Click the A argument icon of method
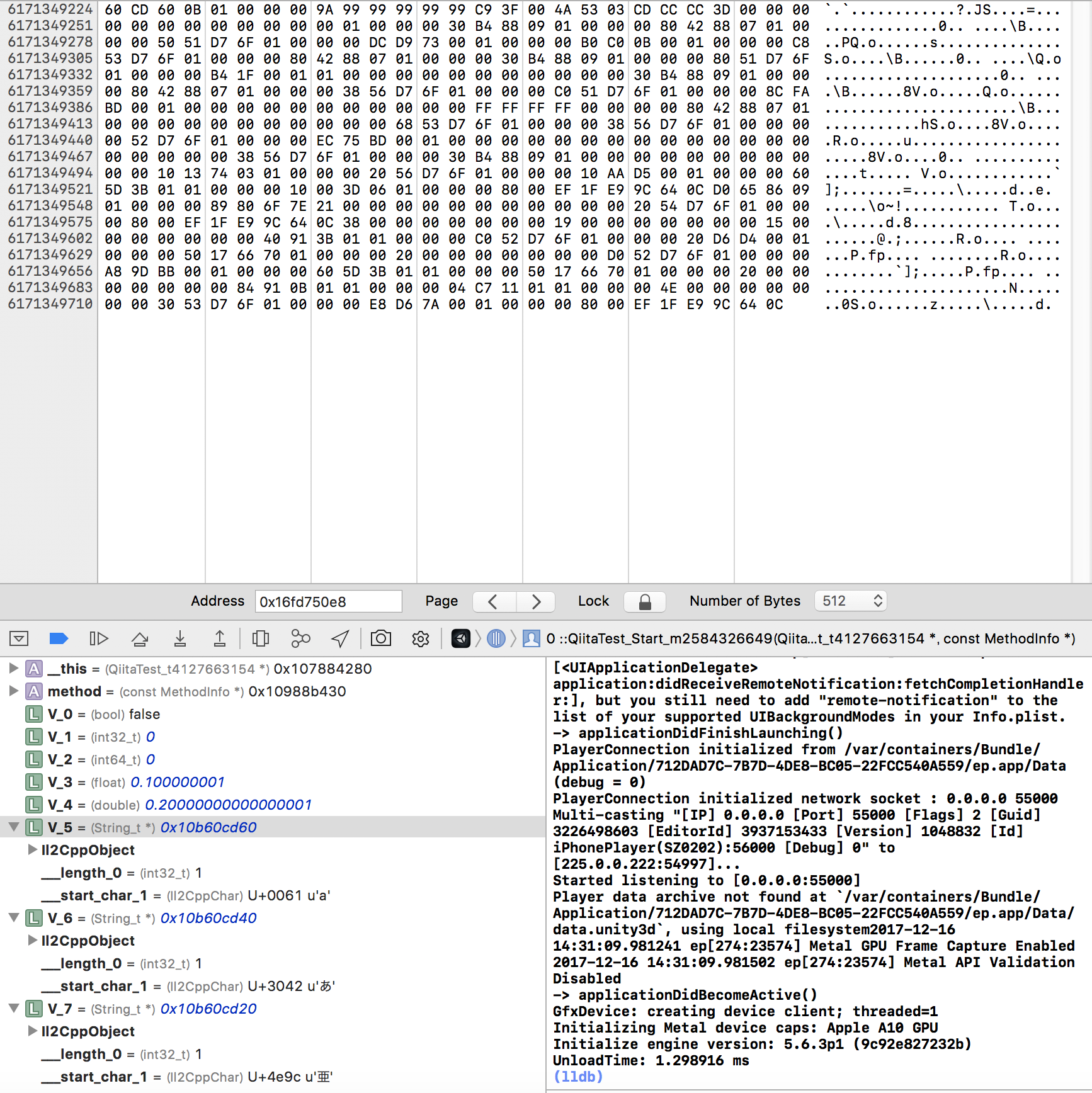Image resolution: width=1092 pixels, height=1093 pixels. pos(34,691)
